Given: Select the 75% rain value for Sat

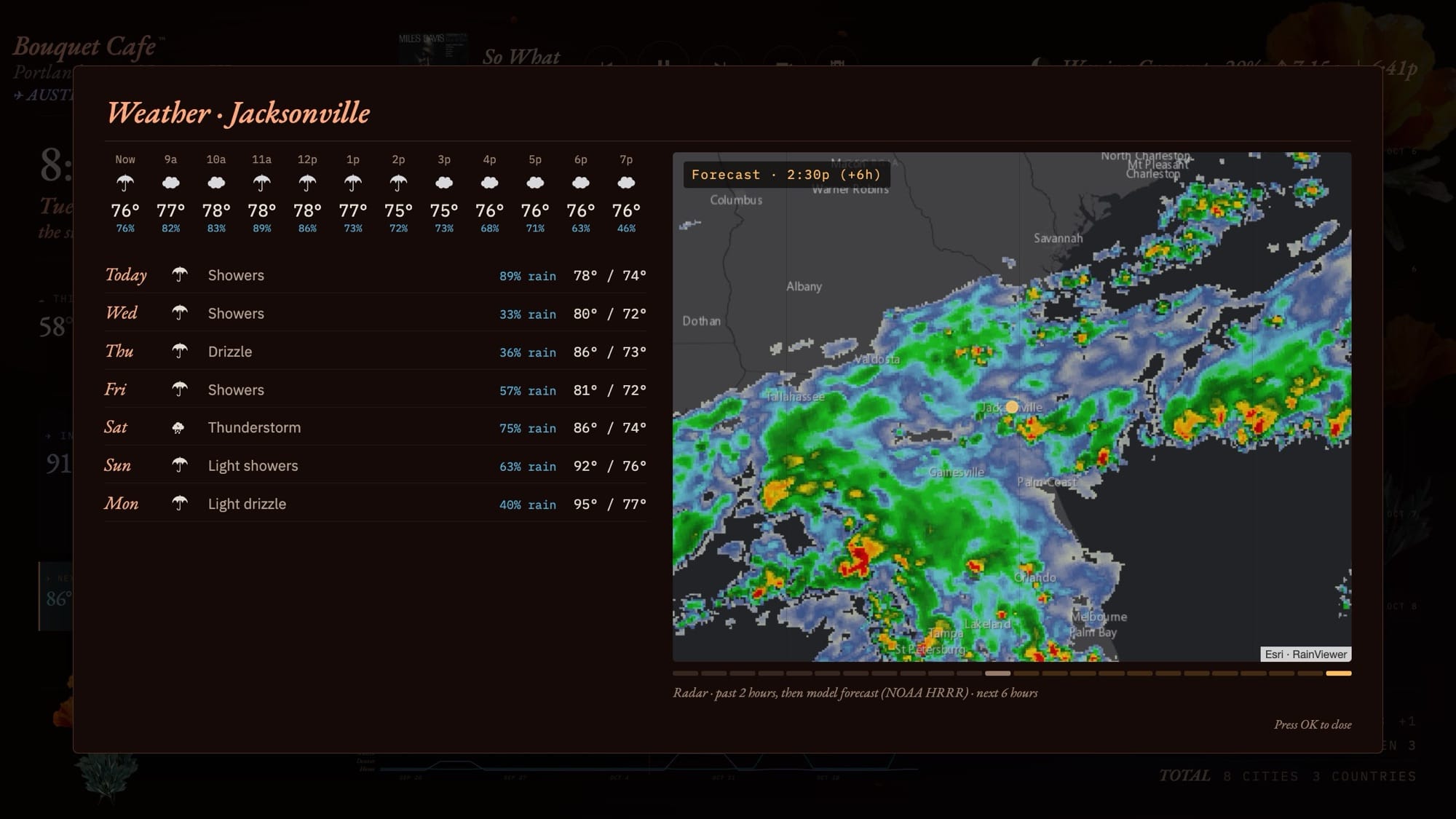Looking at the screenshot, I should (528, 428).
